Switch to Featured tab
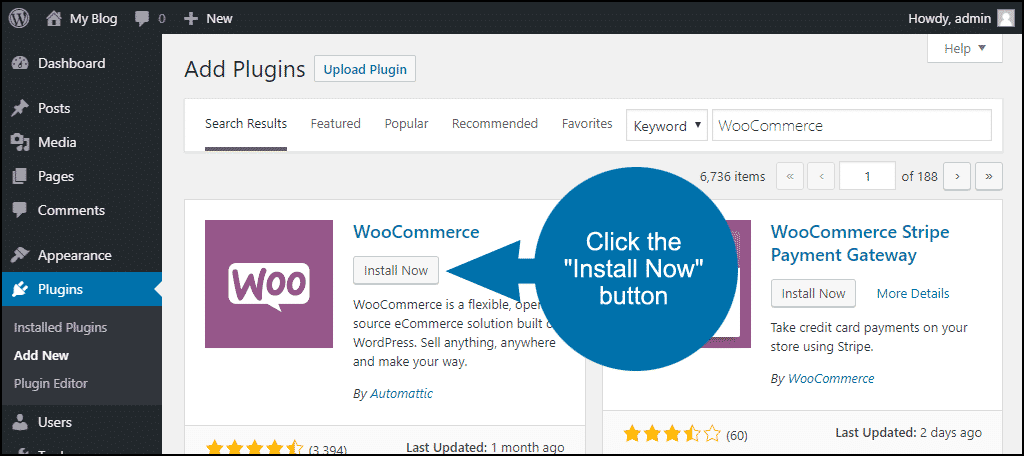This screenshot has width=1024, height=456. point(336,123)
